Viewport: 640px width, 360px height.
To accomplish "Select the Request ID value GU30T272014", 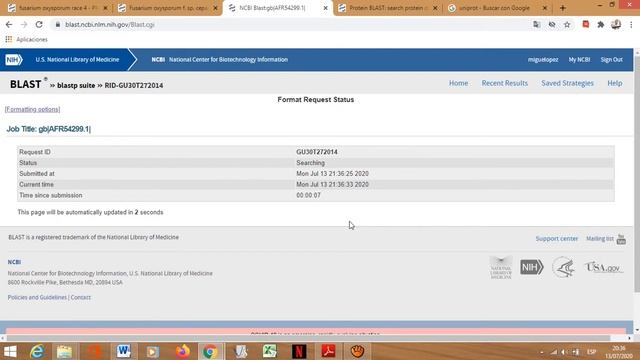I will [317, 152].
